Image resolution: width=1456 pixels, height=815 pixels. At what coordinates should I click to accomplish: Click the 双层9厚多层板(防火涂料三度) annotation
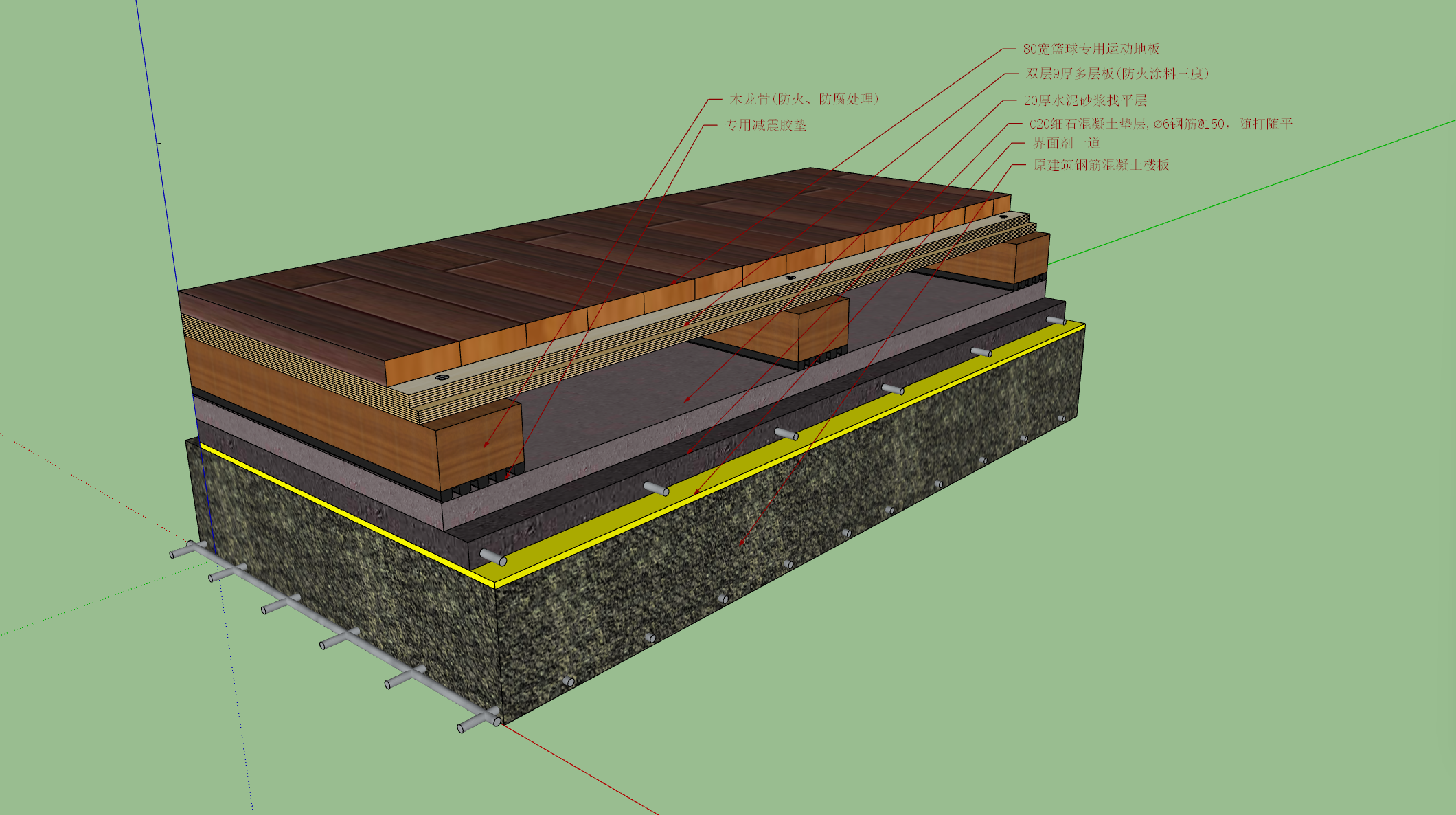(x=1117, y=74)
